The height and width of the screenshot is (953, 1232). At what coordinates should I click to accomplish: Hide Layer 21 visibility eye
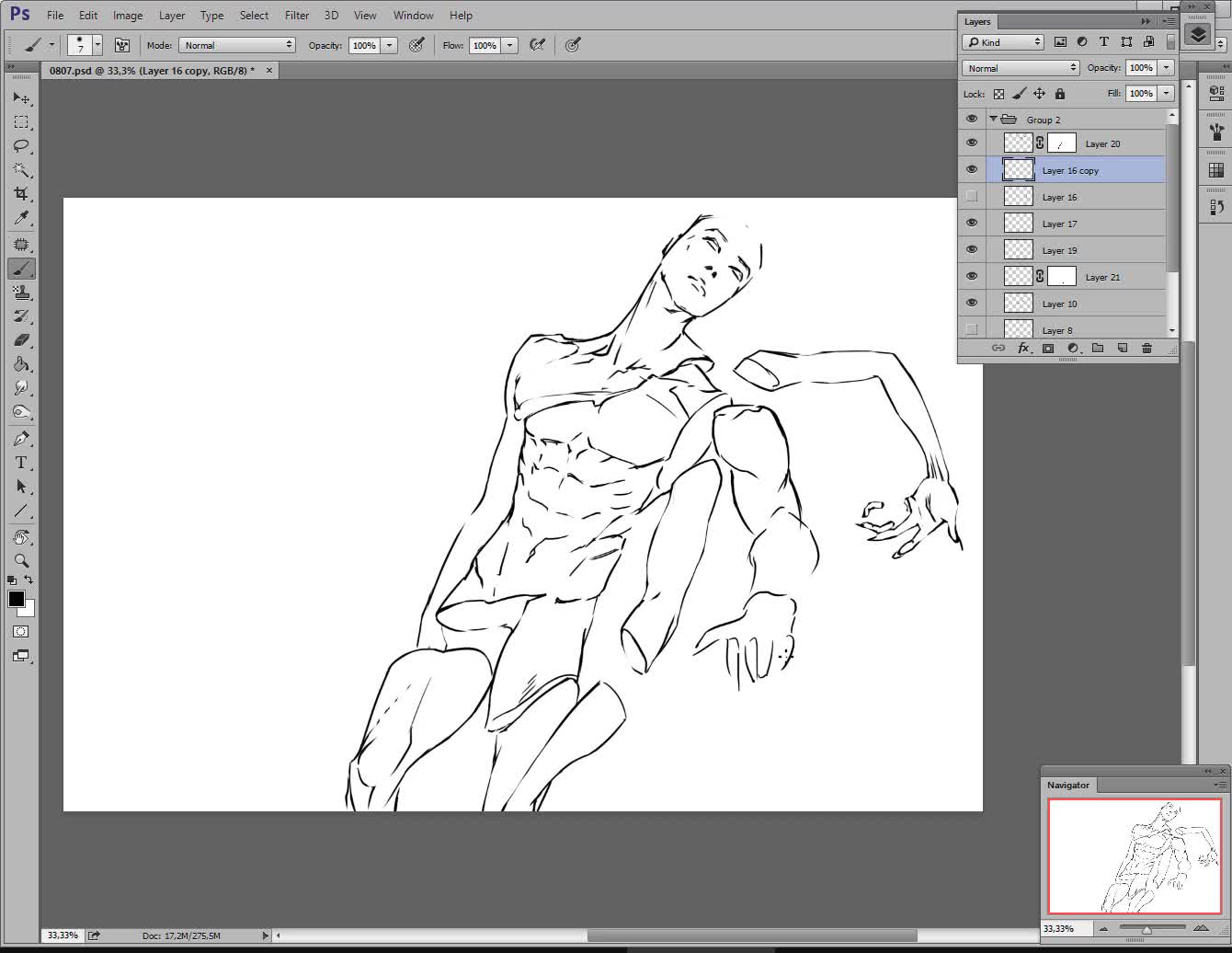pos(972,276)
